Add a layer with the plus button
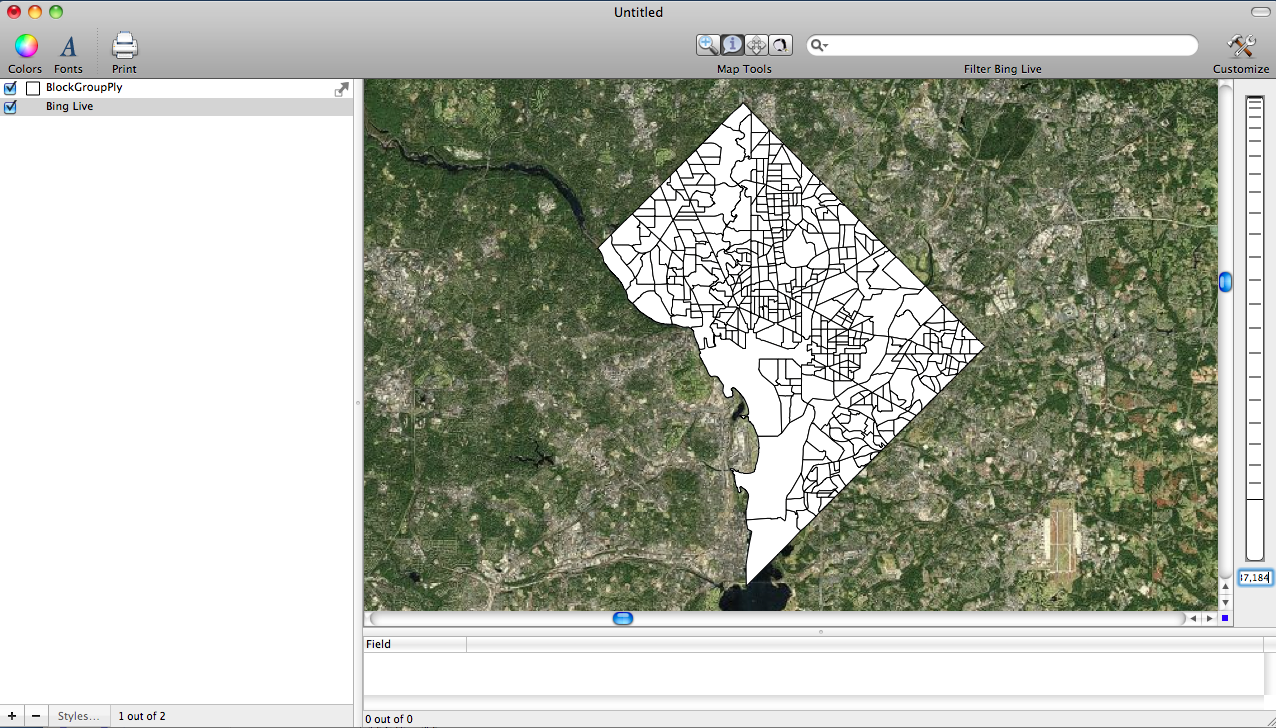 pos(12,716)
